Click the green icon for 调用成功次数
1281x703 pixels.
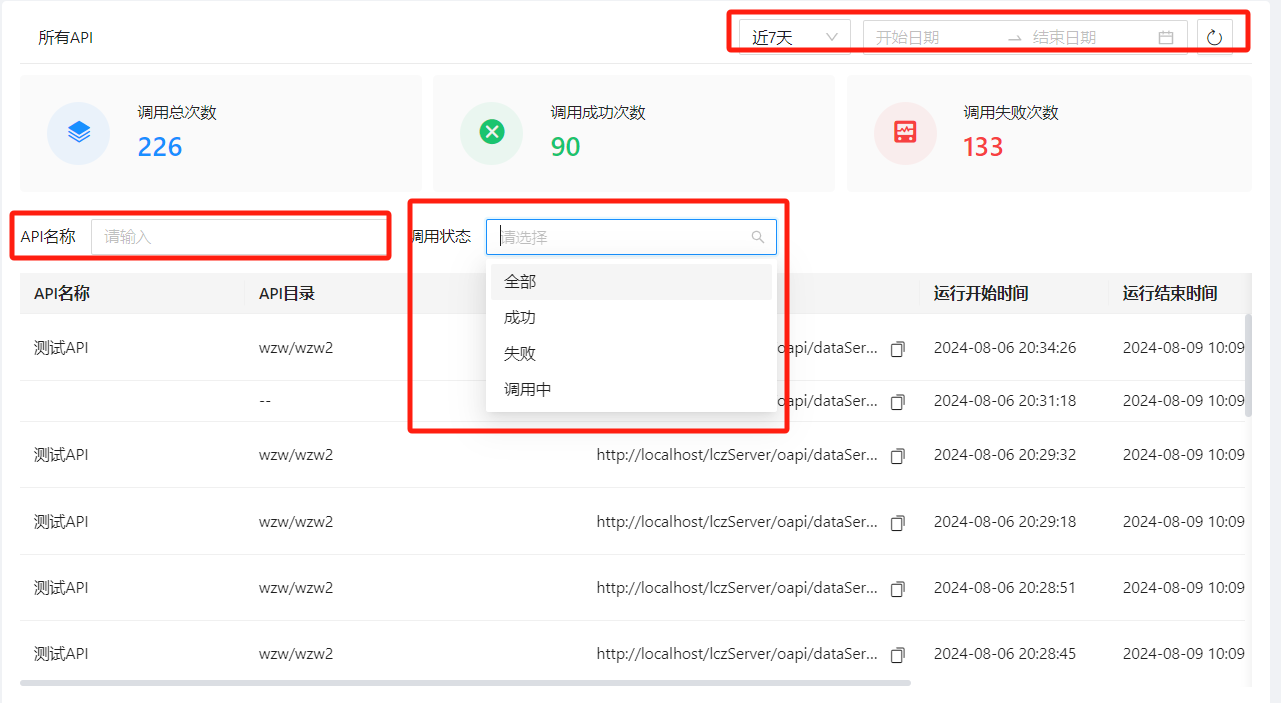point(492,132)
